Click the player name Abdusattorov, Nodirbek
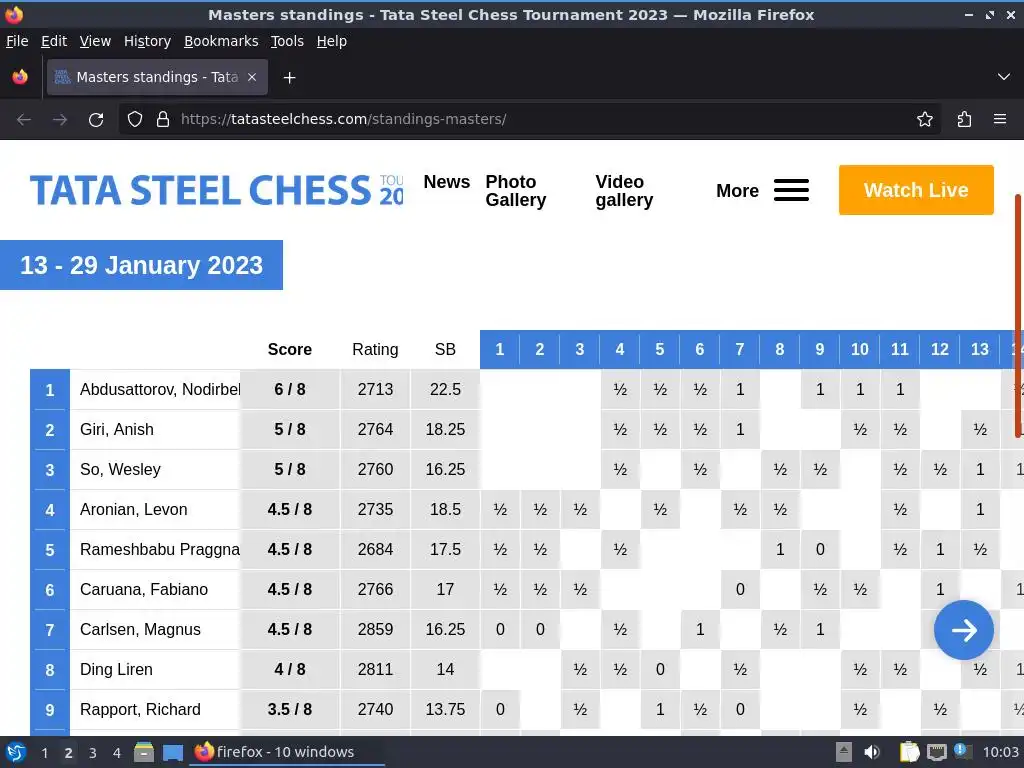This screenshot has width=1024, height=768. tap(160, 389)
